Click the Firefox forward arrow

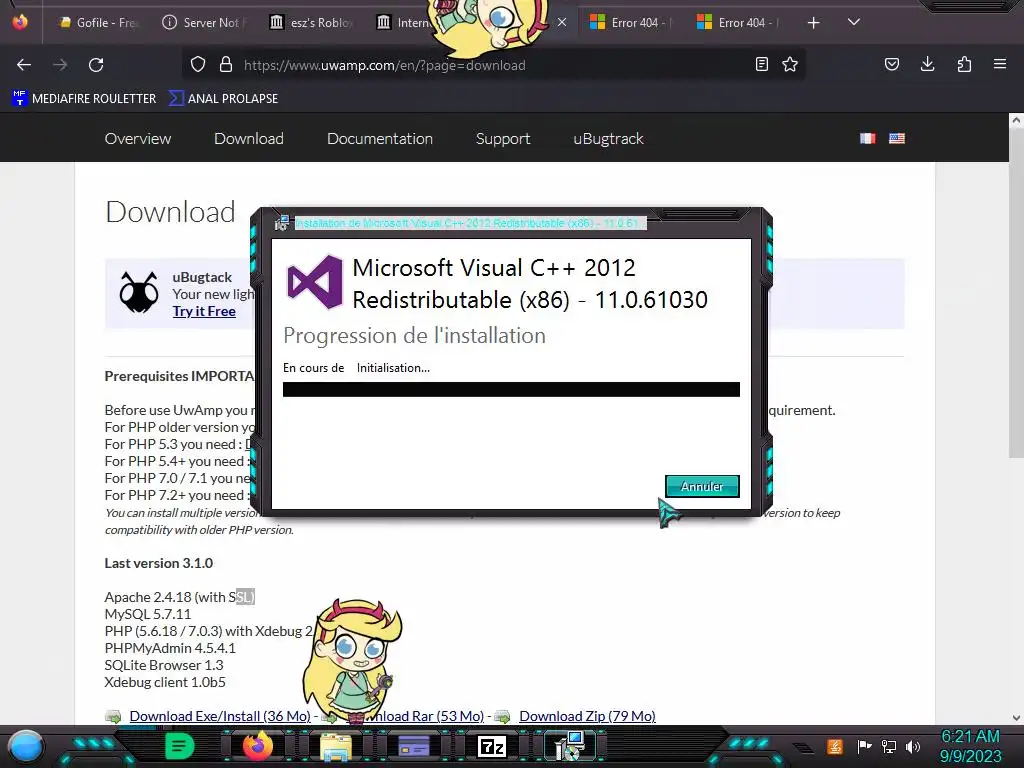click(x=60, y=65)
